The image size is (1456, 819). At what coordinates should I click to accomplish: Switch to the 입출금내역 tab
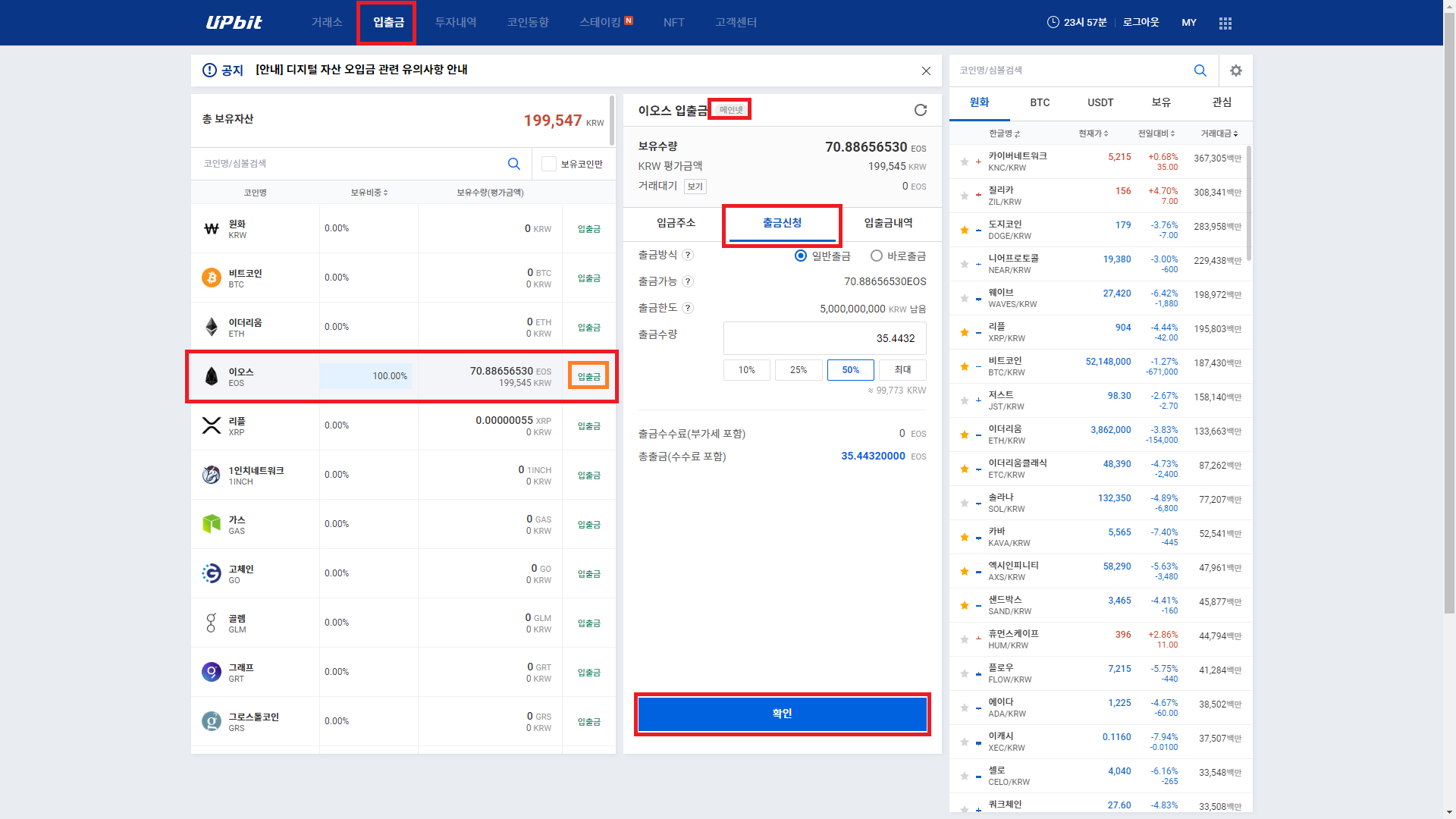888,223
